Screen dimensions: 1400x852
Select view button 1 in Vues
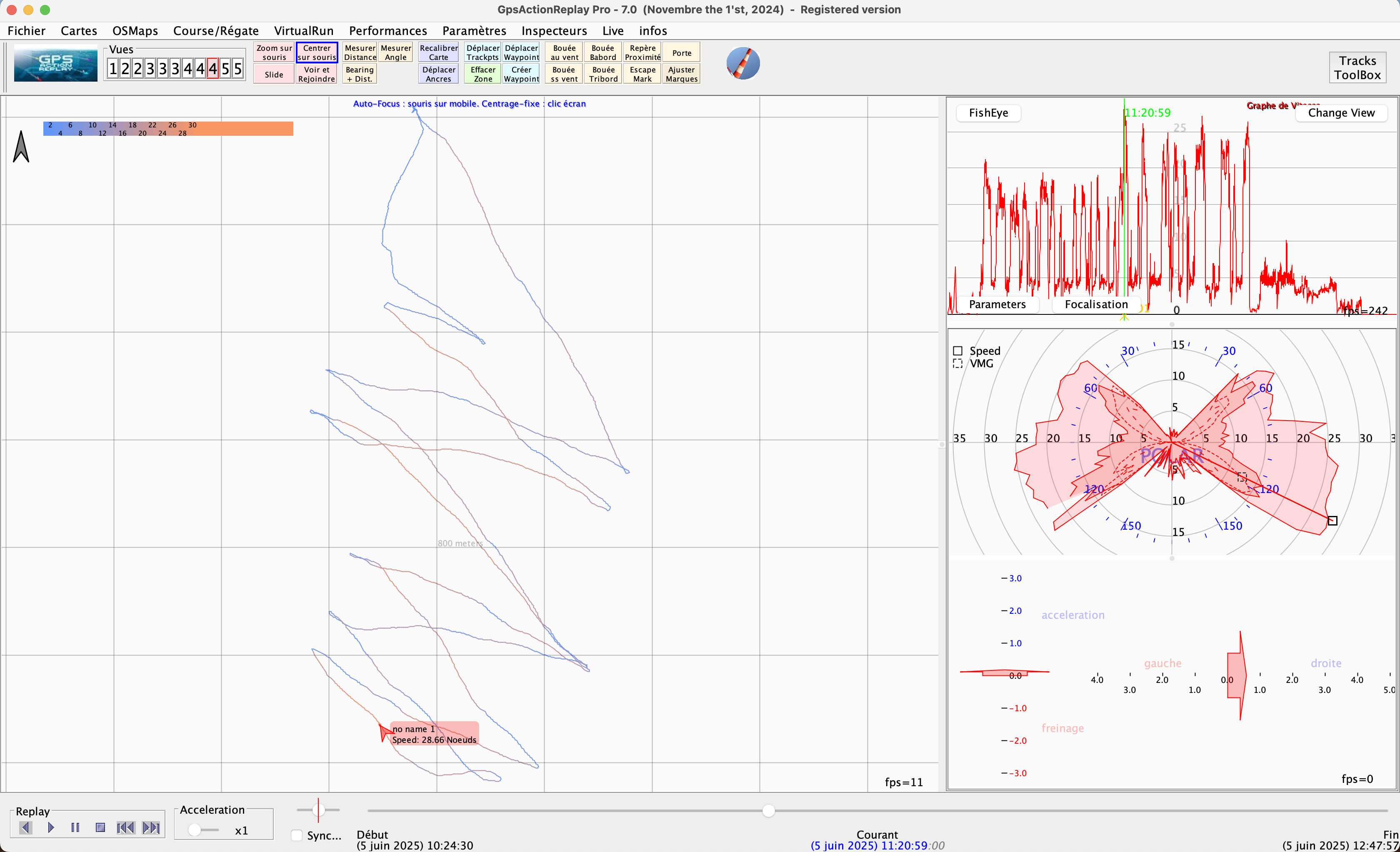coord(112,69)
